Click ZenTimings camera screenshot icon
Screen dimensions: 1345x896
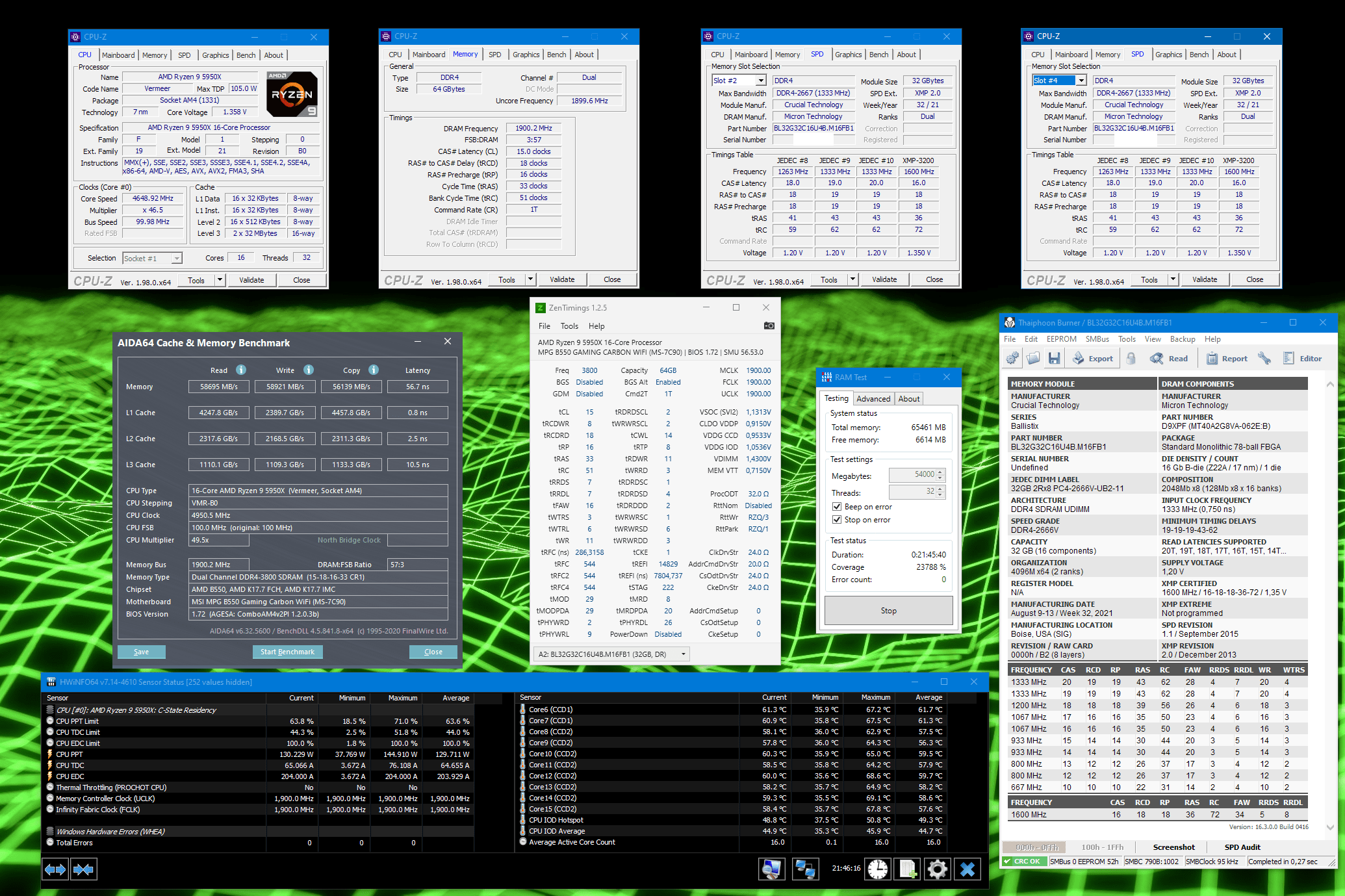pos(769,326)
